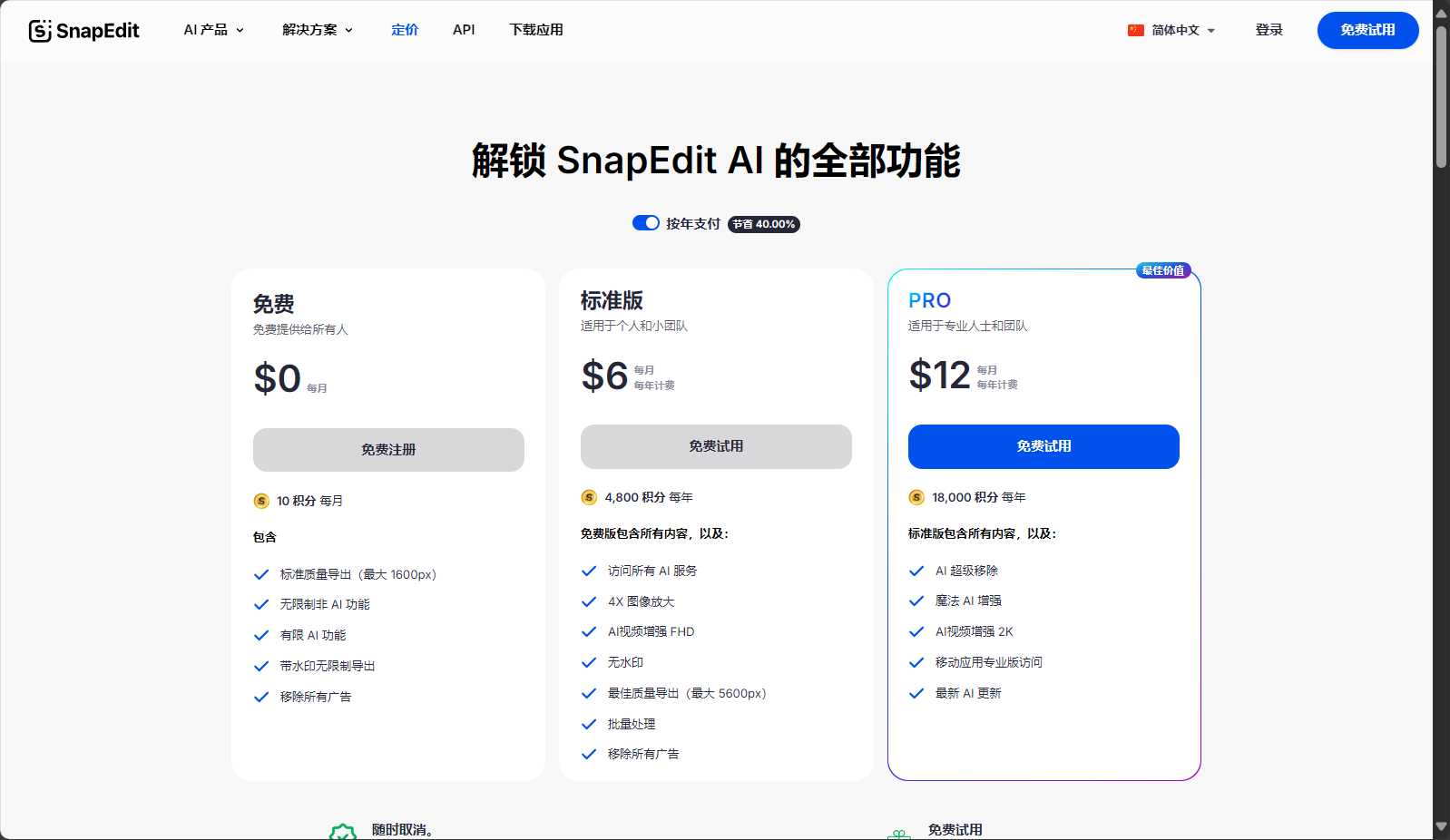Viewport: 1450px width, 840px height.
Task: Click the page vertical scrollbar thumb
Action: pyautogui.click(x=1441, y=95)
